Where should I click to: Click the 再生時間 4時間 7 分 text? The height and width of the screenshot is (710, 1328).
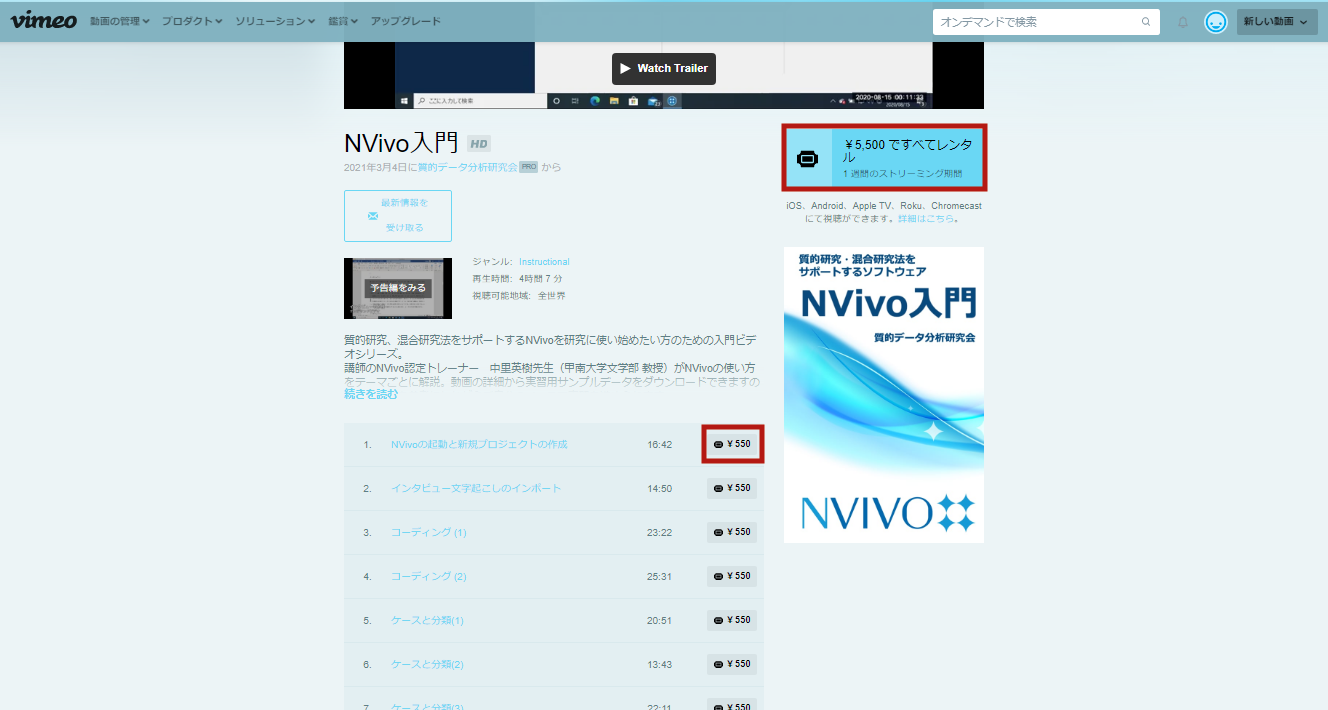pyautogui.click(x=517, y=279)
